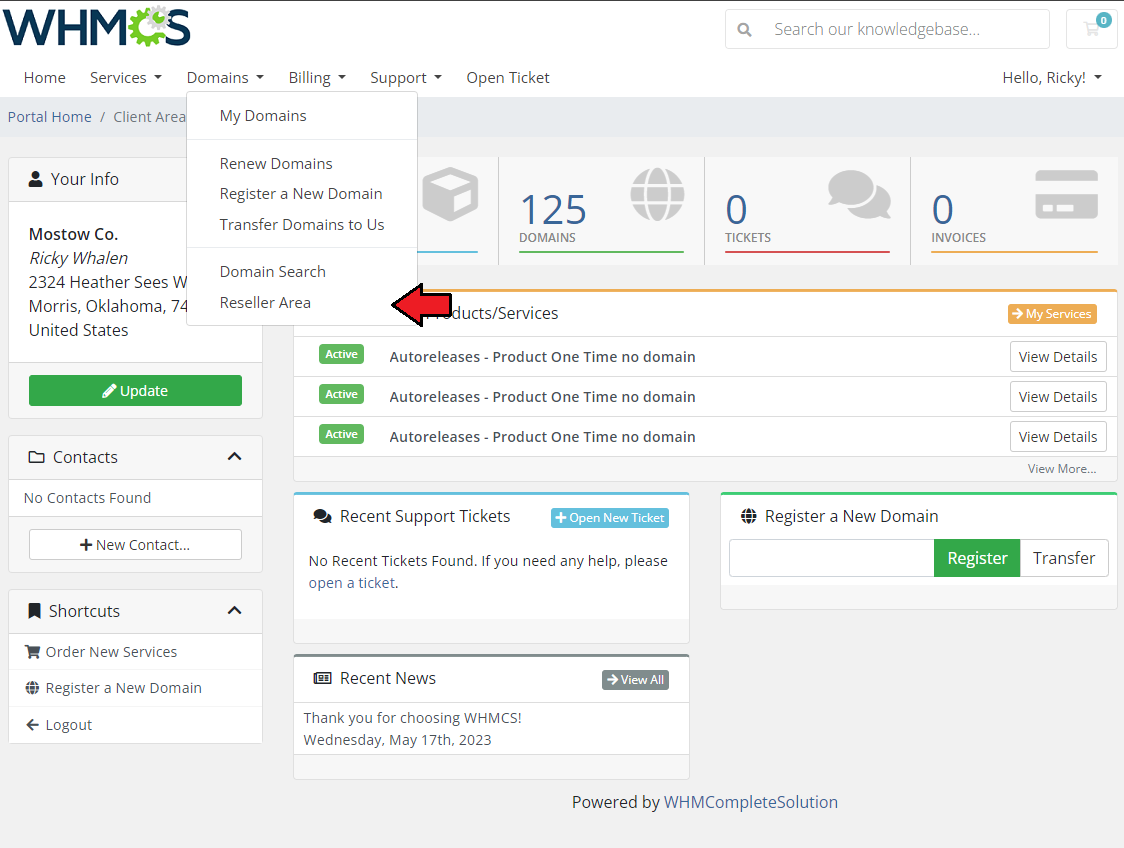
Task: Open the Services dropdown menu
Action: click(125, 77)
